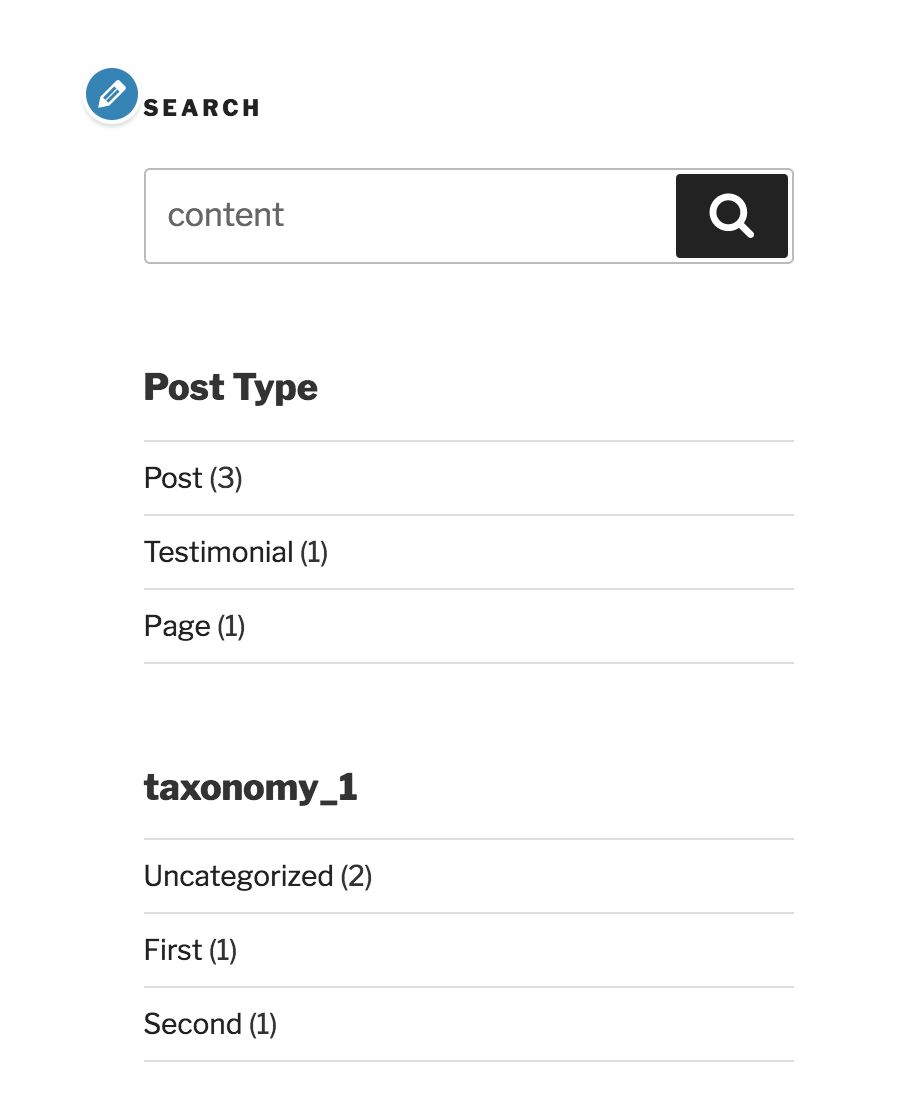This screenshot has width=904, height=1108.
Task: Click inside the search text field
Action: [400, 216]
